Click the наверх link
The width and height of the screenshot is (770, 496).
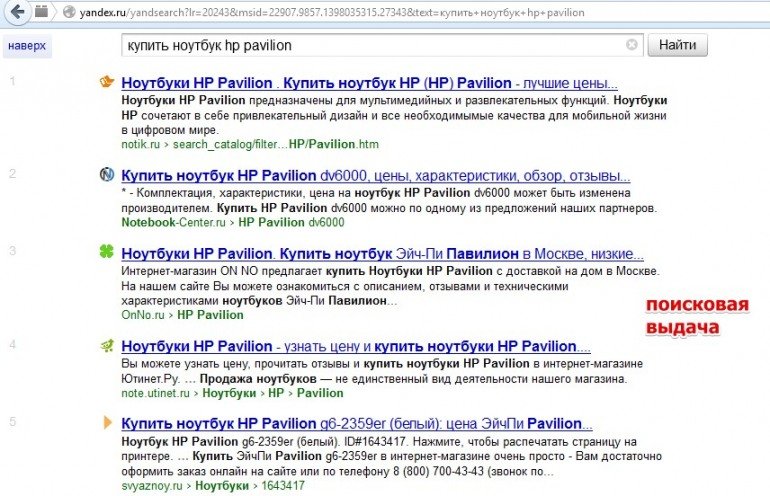coord(25,47)
